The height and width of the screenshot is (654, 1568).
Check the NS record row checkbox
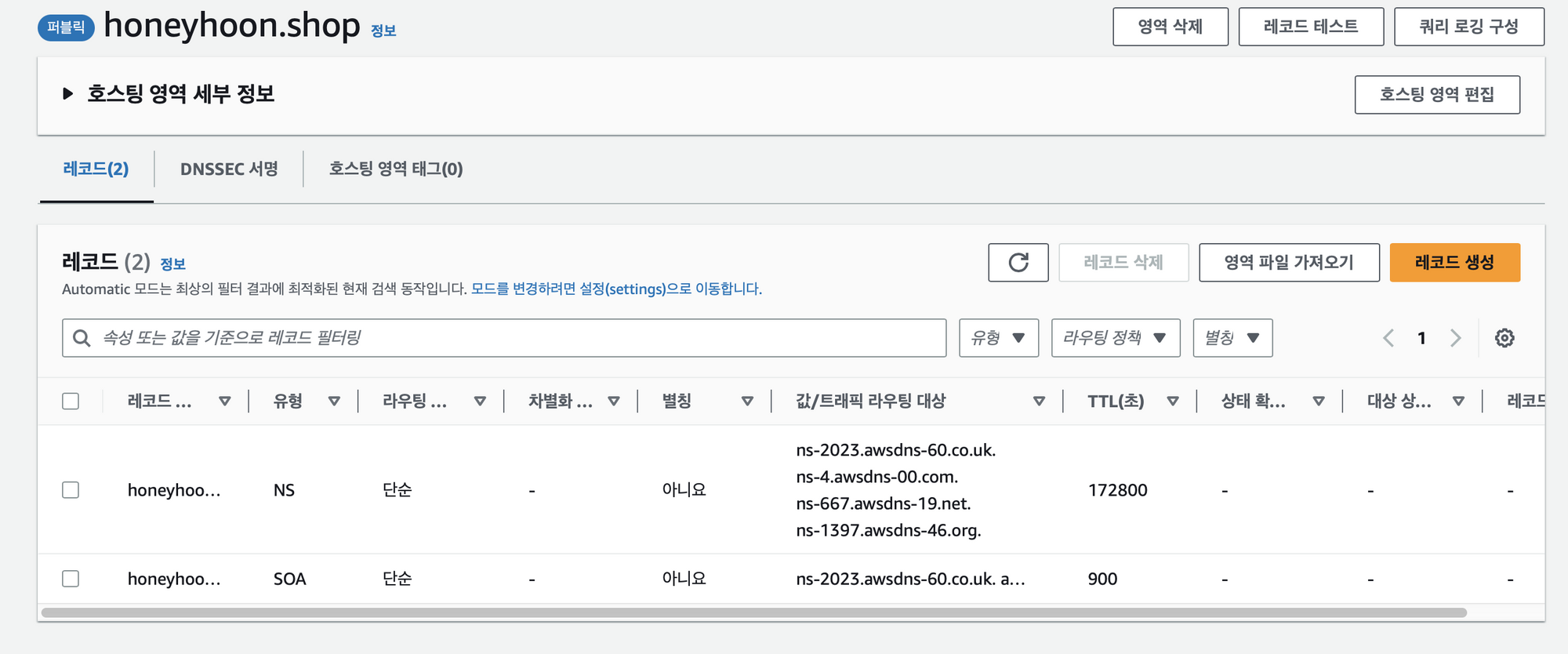click(71, 490)
